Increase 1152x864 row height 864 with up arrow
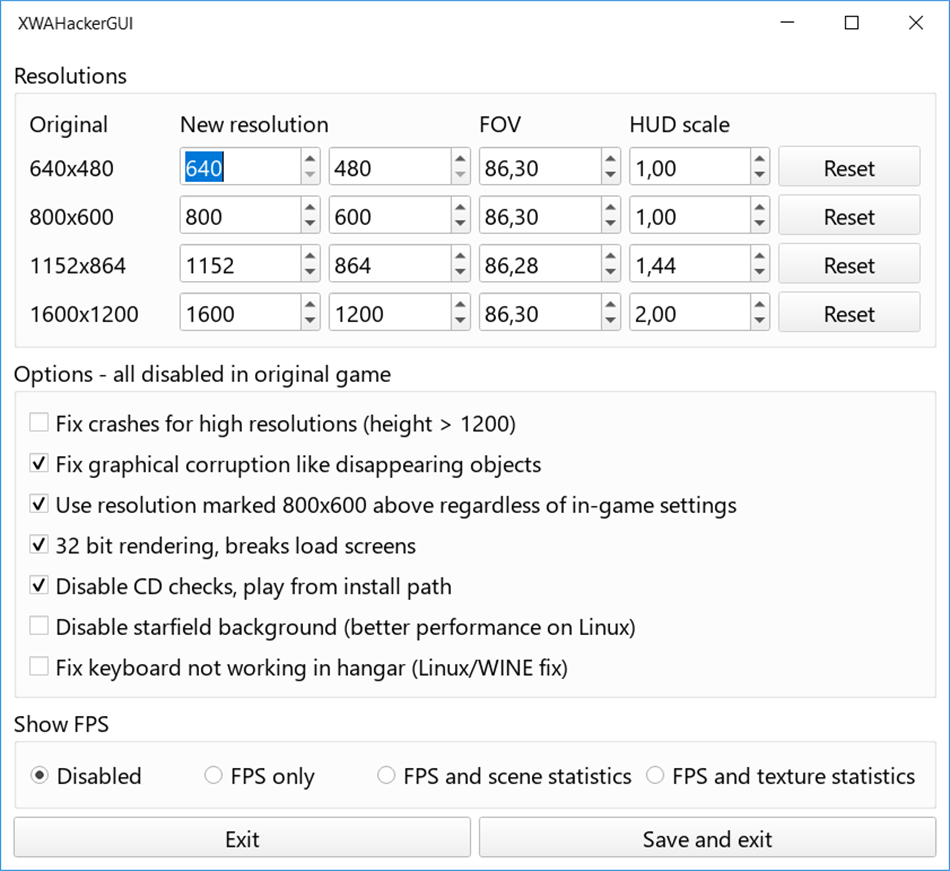This screenshot has width=950, height=871. (460, 256)
